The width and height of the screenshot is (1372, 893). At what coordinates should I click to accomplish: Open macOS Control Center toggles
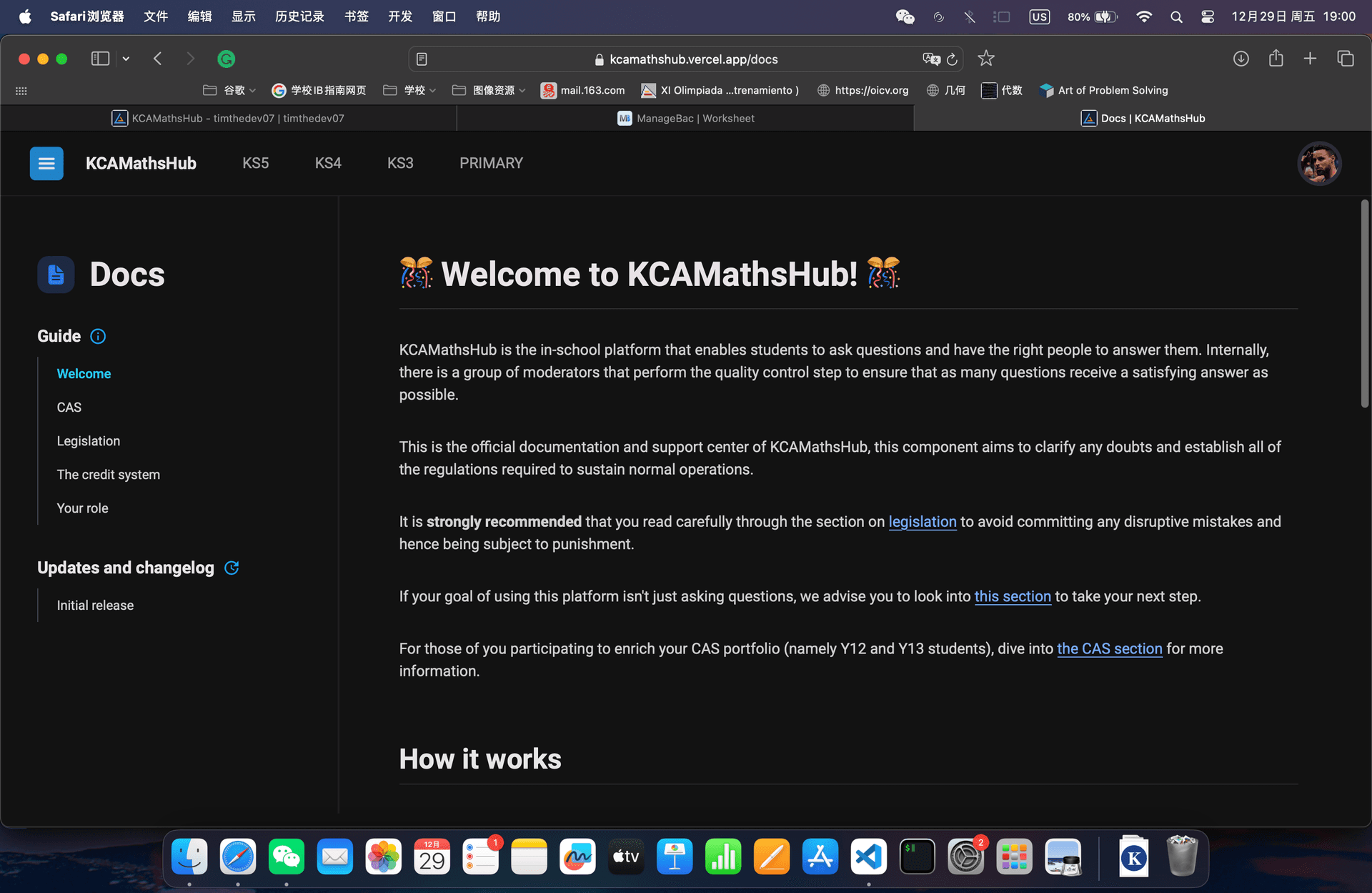click(x=1208, y=16)
